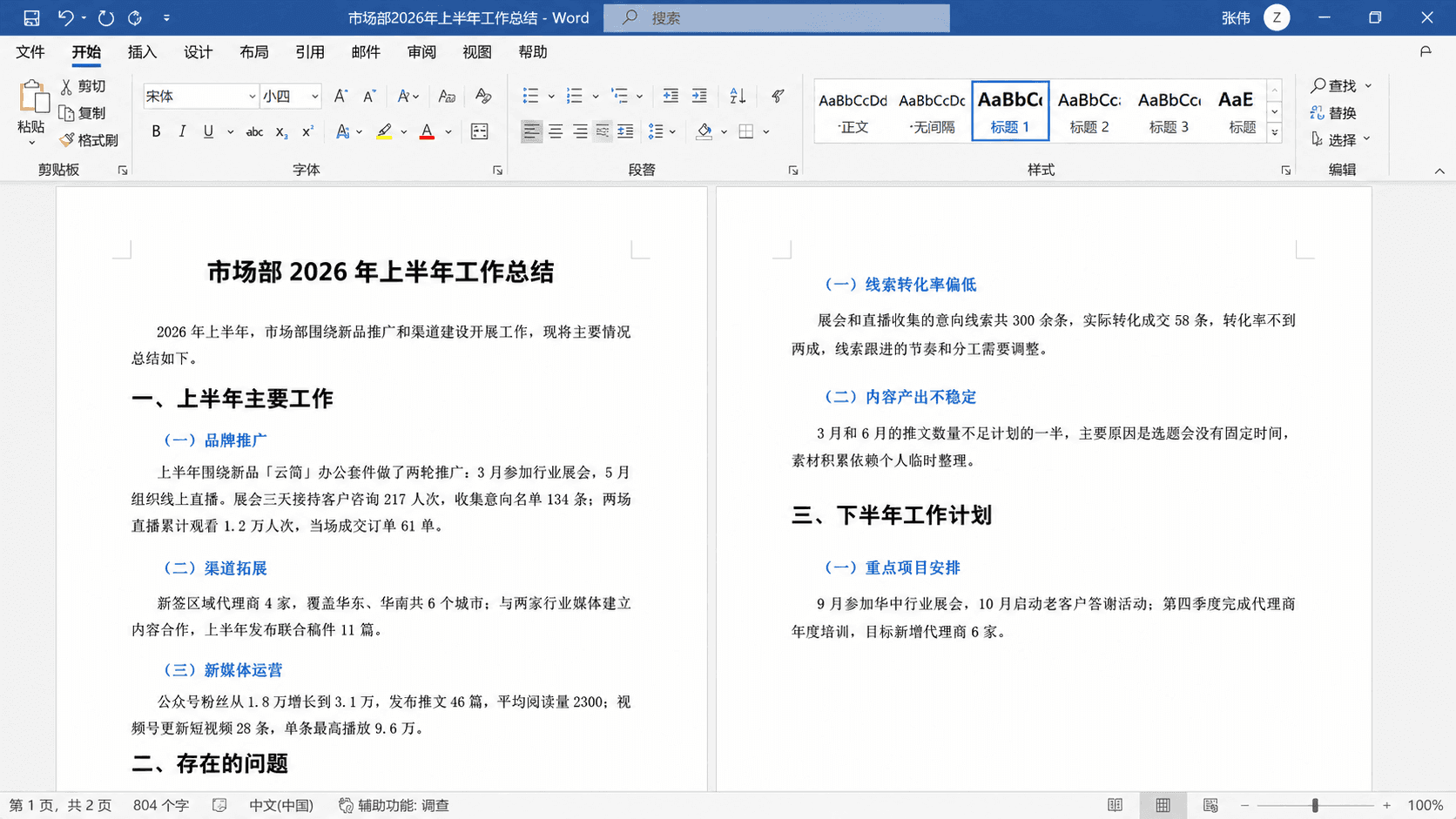Decrease paragraph indent
Viewport: 1456px width, 819px height.
[x=671, y=96]
